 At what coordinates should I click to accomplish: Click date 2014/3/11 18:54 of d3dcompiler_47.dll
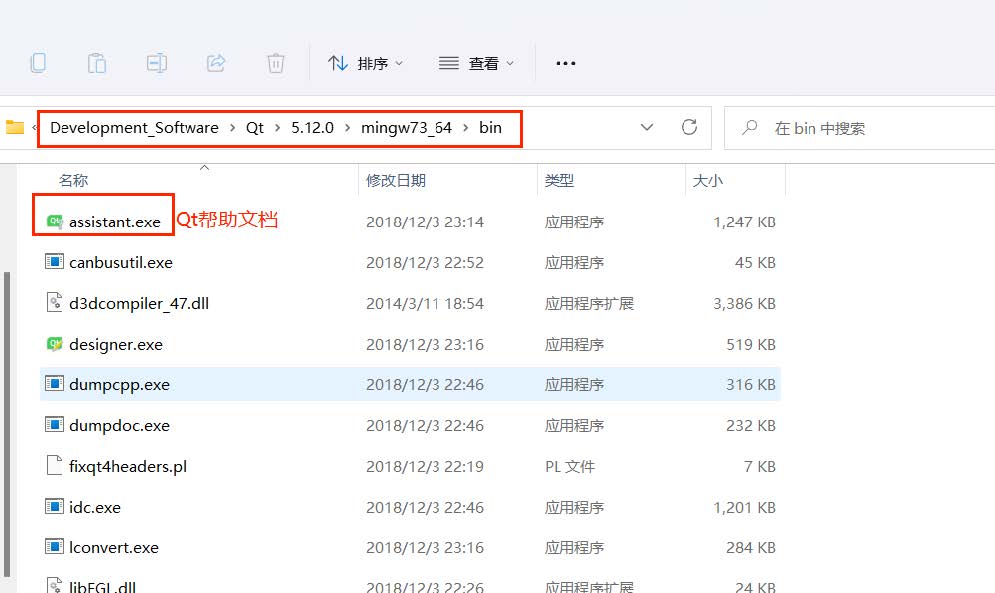[425, 303]
